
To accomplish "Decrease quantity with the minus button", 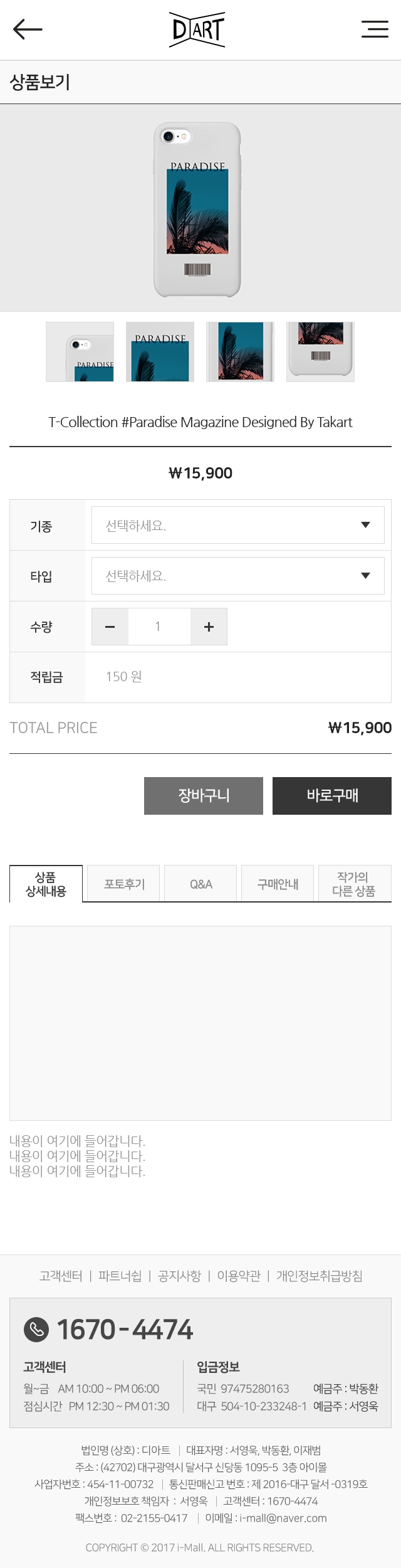I will (110, 627).
